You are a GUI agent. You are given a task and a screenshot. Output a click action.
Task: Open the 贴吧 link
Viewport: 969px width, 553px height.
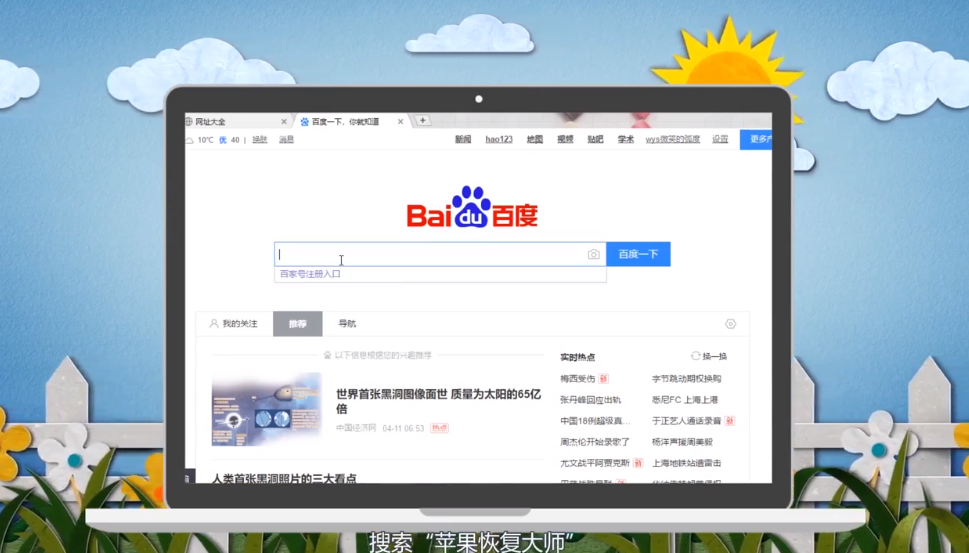point(595,140)
